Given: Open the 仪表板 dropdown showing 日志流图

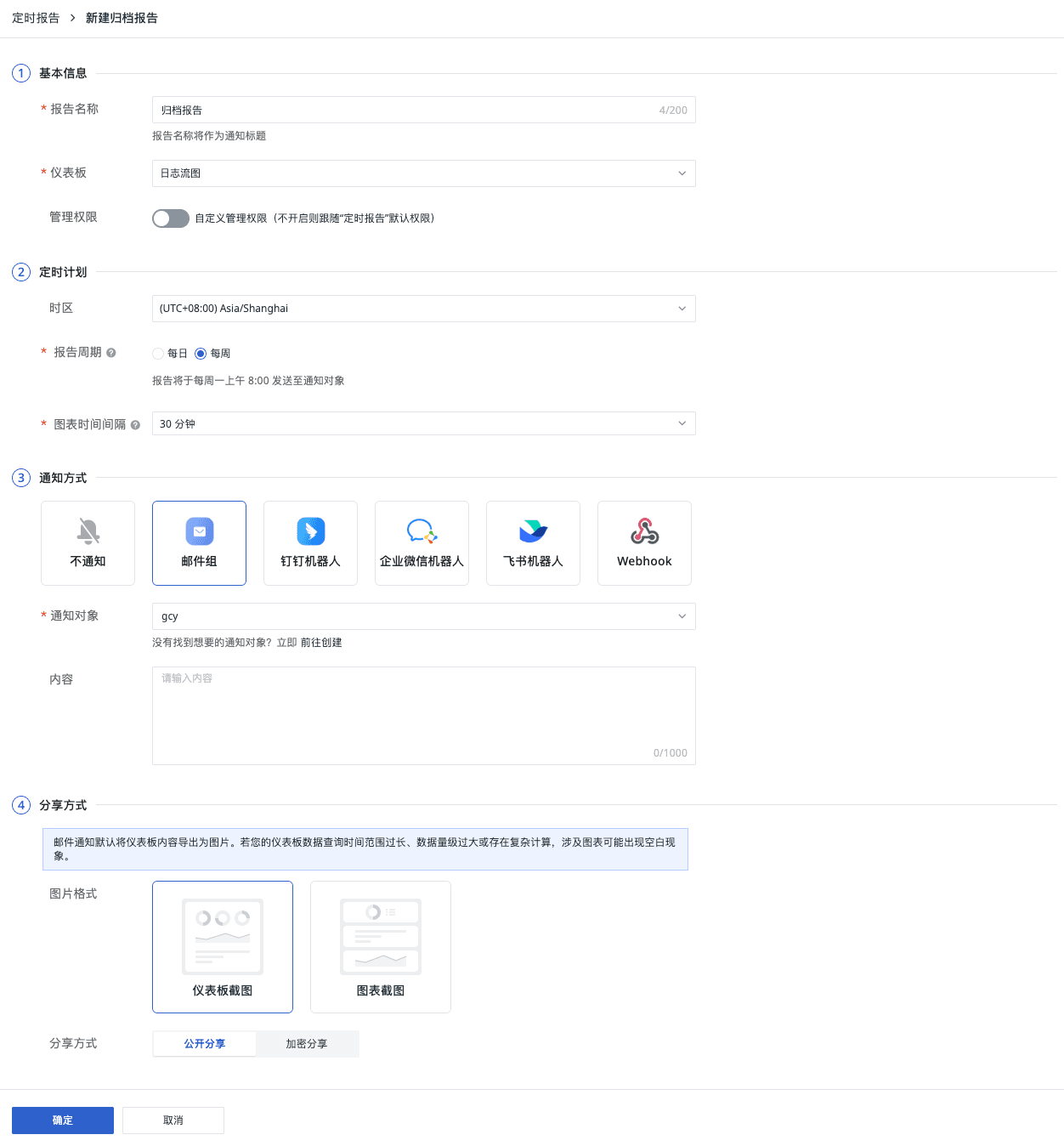Looking at the screenshot, I should click(424, 173).
